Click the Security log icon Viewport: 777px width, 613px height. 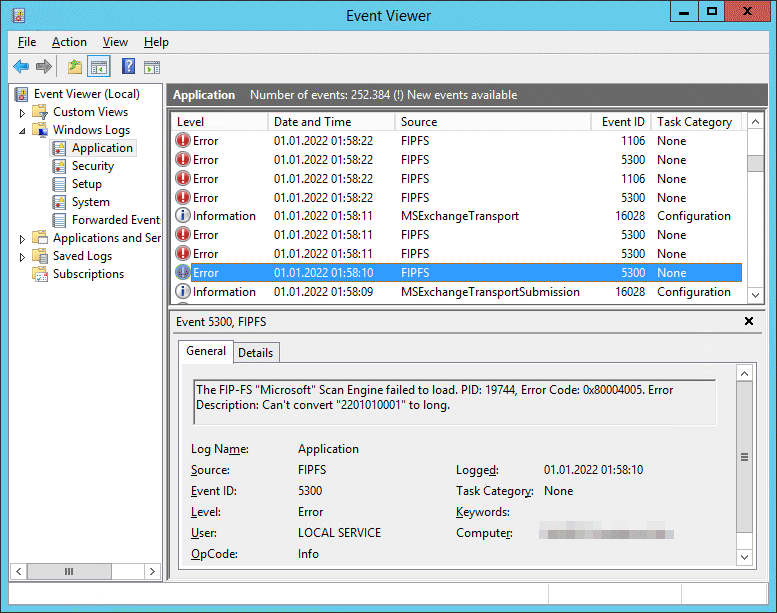(x=59, y=166)
